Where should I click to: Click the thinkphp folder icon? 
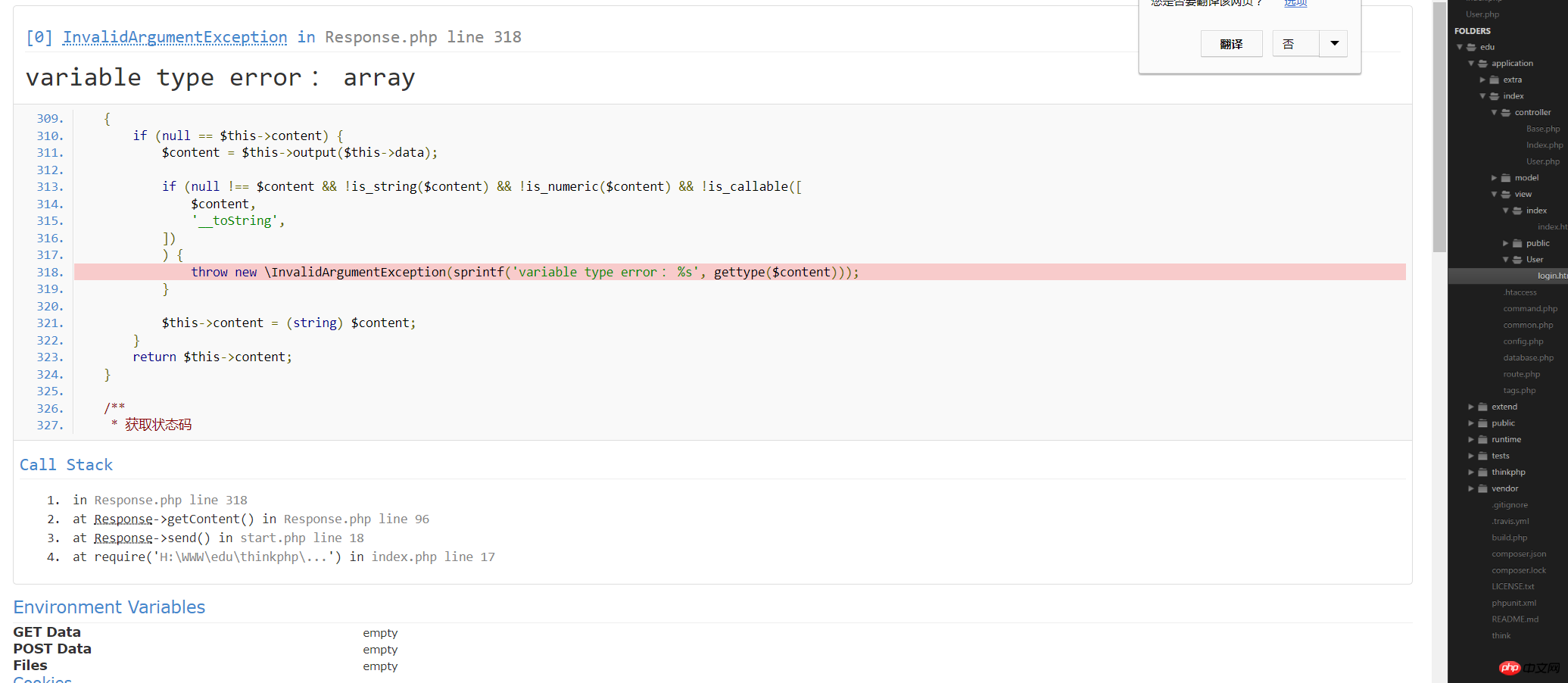pyautogui.click(x=1483, y=472)
